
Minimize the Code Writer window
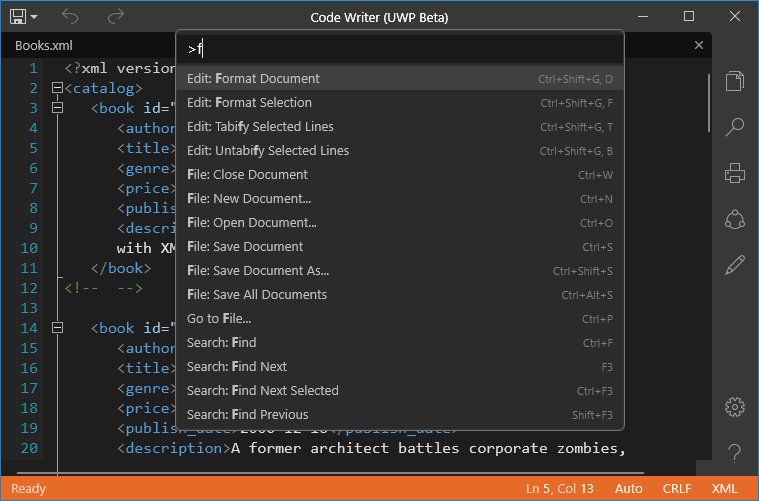[643, 16]
